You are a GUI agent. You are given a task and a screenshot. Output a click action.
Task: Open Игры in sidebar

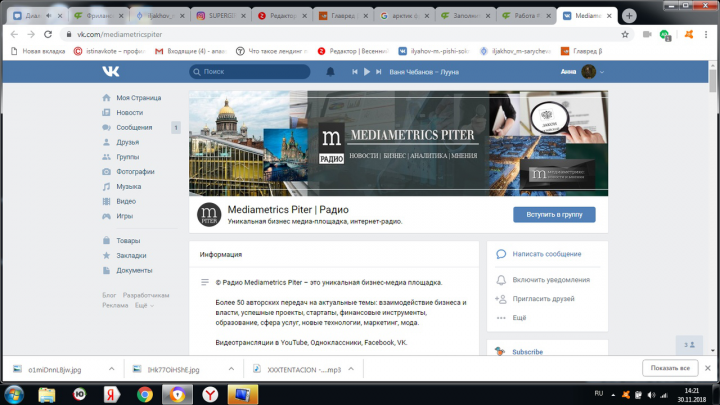(x=124, y=216)
